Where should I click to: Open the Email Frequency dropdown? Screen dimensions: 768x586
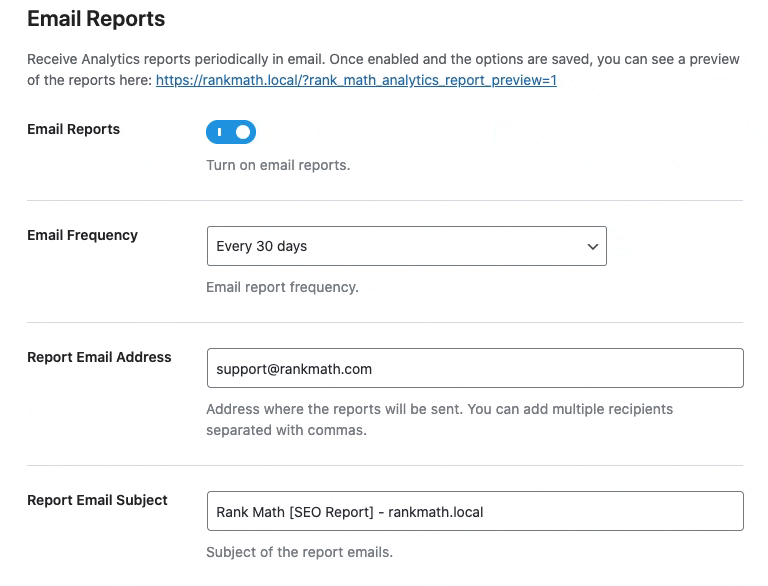click(x=407, y=246)
